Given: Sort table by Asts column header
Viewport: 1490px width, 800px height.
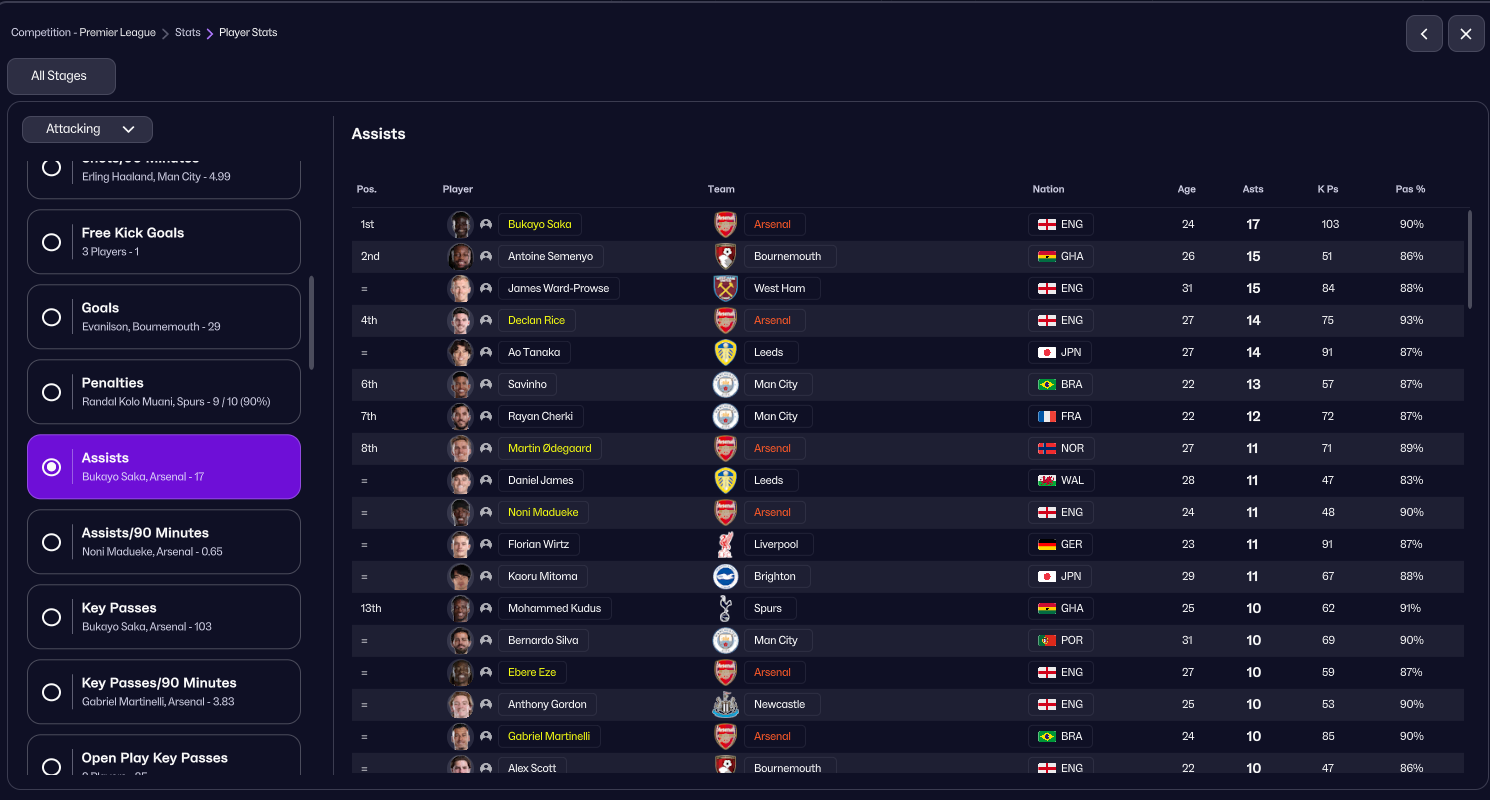Looking at the screenshot, I should tap(1252, 189).
